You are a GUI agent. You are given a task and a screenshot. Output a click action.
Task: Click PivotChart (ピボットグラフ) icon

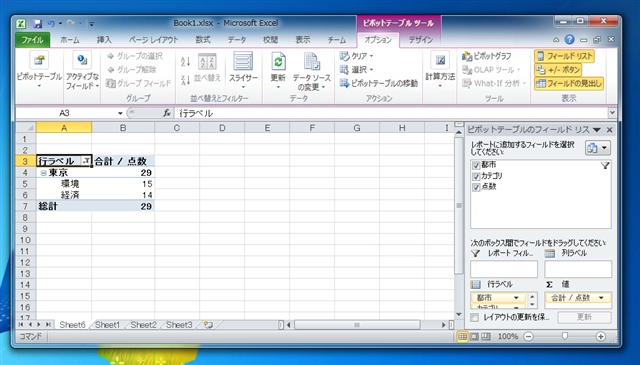point(467,56)
